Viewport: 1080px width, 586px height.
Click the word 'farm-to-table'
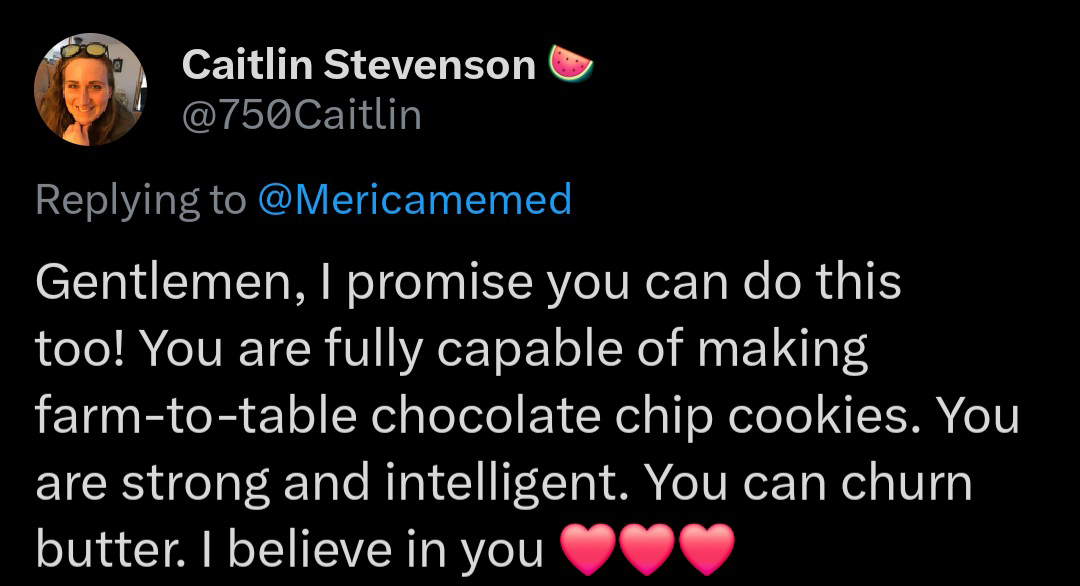(x=195, y=415)
